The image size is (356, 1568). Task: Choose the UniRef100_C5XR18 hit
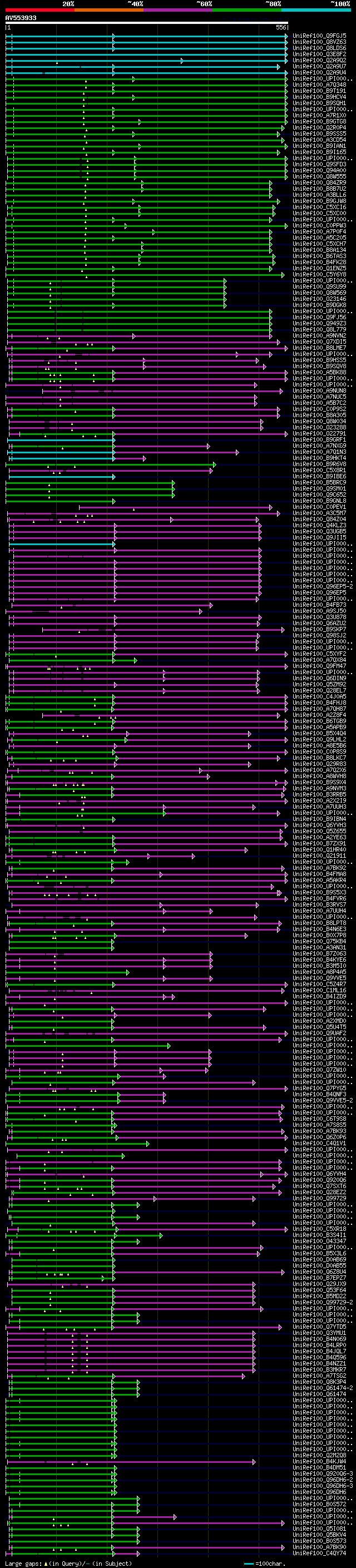point(319,1230)
